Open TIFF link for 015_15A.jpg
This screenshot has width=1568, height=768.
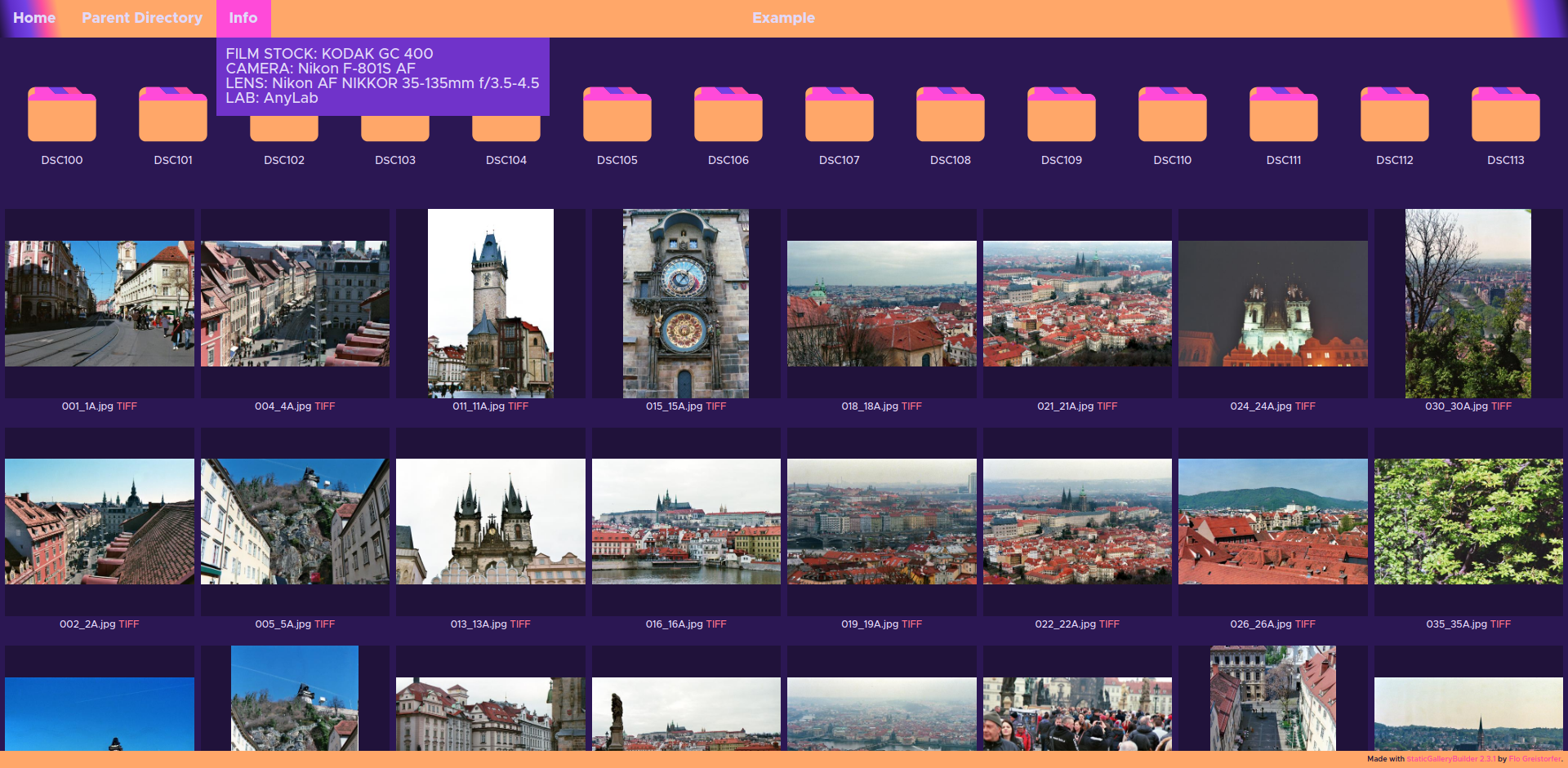click(715, 406)
